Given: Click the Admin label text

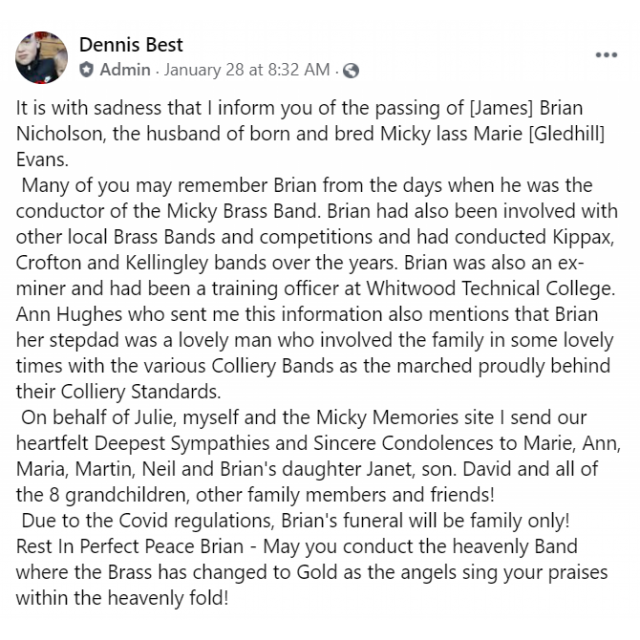Looking at the screenshot, I should tap(125, 70).
